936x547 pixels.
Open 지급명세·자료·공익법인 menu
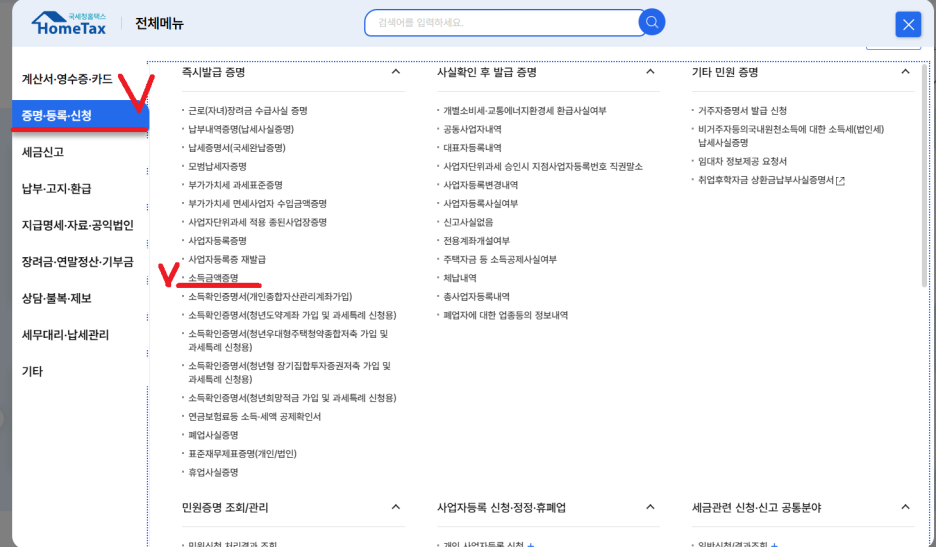click(x=78, y=225)
